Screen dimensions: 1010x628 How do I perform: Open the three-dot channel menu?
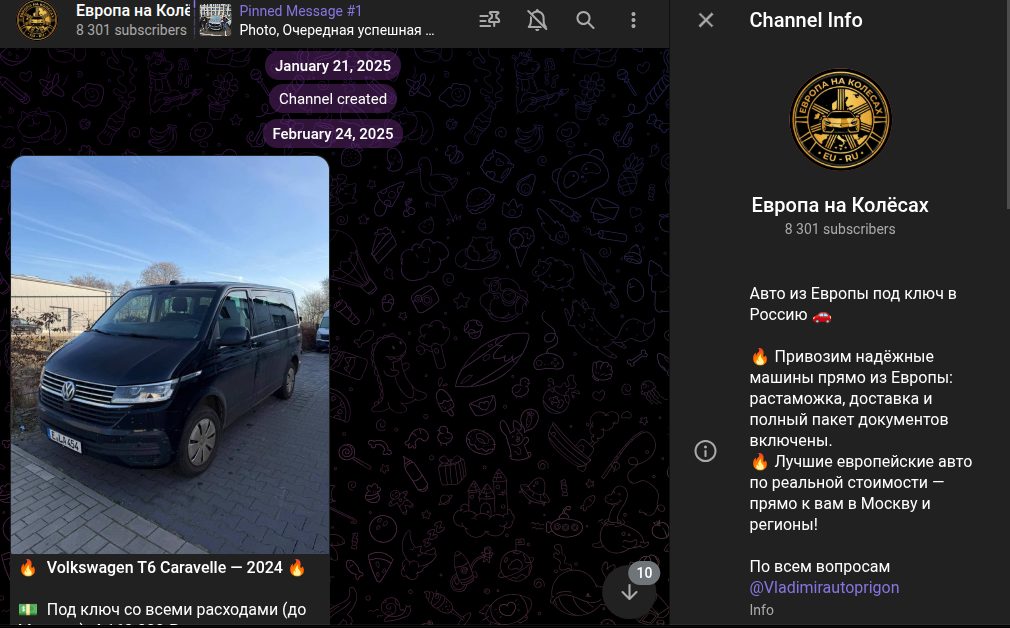tap(633, 21)
